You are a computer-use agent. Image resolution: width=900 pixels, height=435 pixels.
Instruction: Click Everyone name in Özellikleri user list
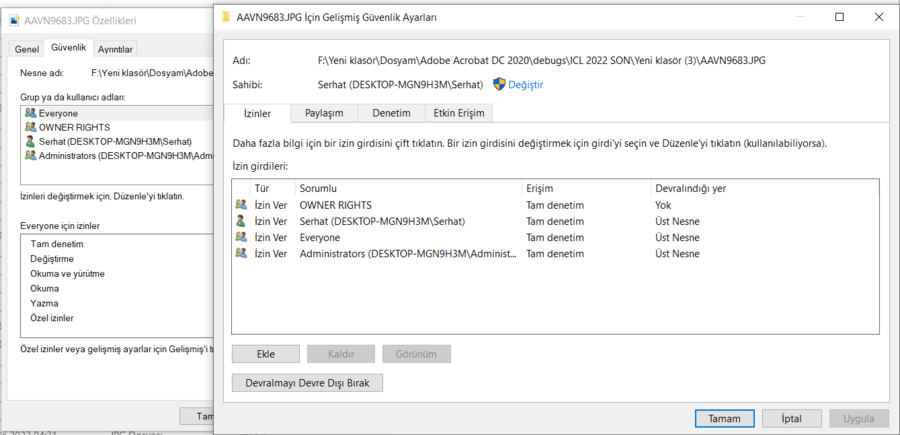pyautogui.click(x=59, y=114)
